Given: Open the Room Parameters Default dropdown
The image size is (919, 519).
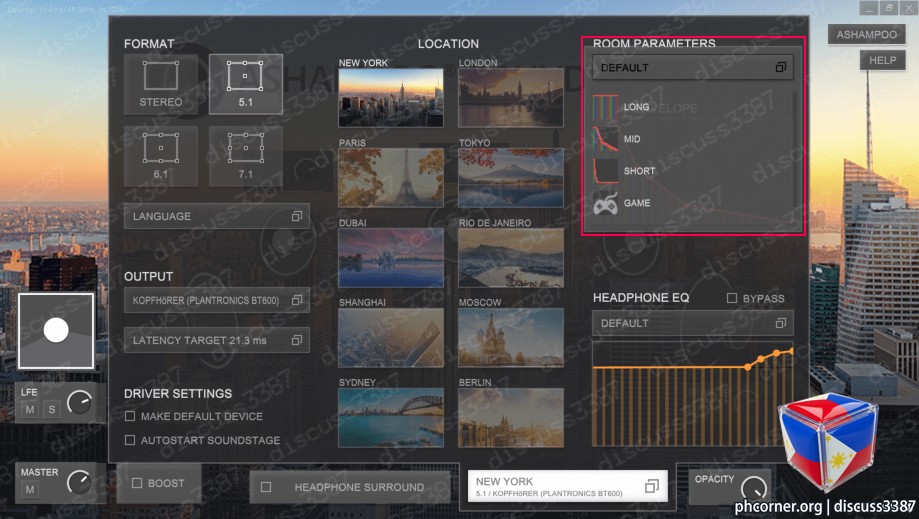Looking at the screenshot, I should (x=693, y=67).
